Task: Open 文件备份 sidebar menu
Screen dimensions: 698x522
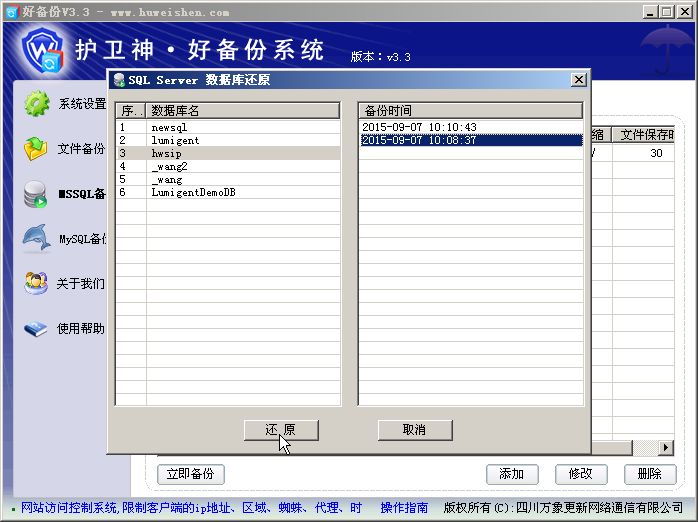Action: point(81,149)
